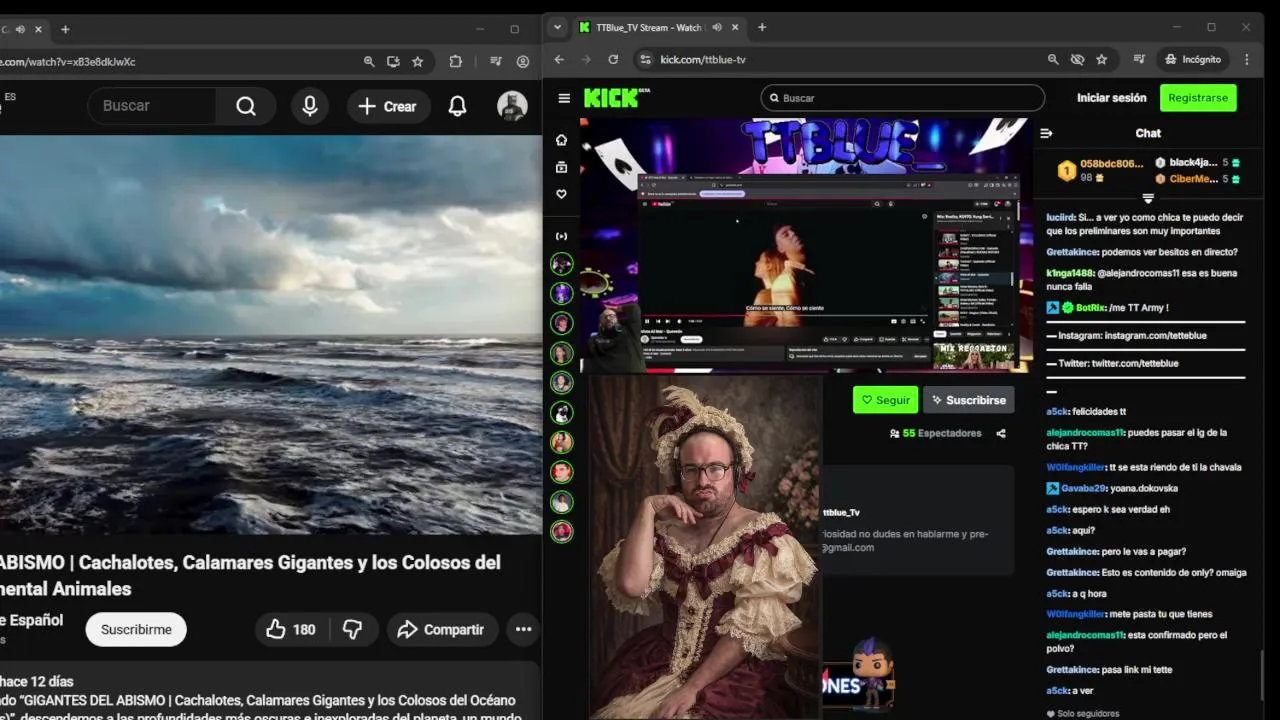Open media control icon in Kick window
The height and width of the screenshot is (720, 1280).
click(x=1139, y=60)
